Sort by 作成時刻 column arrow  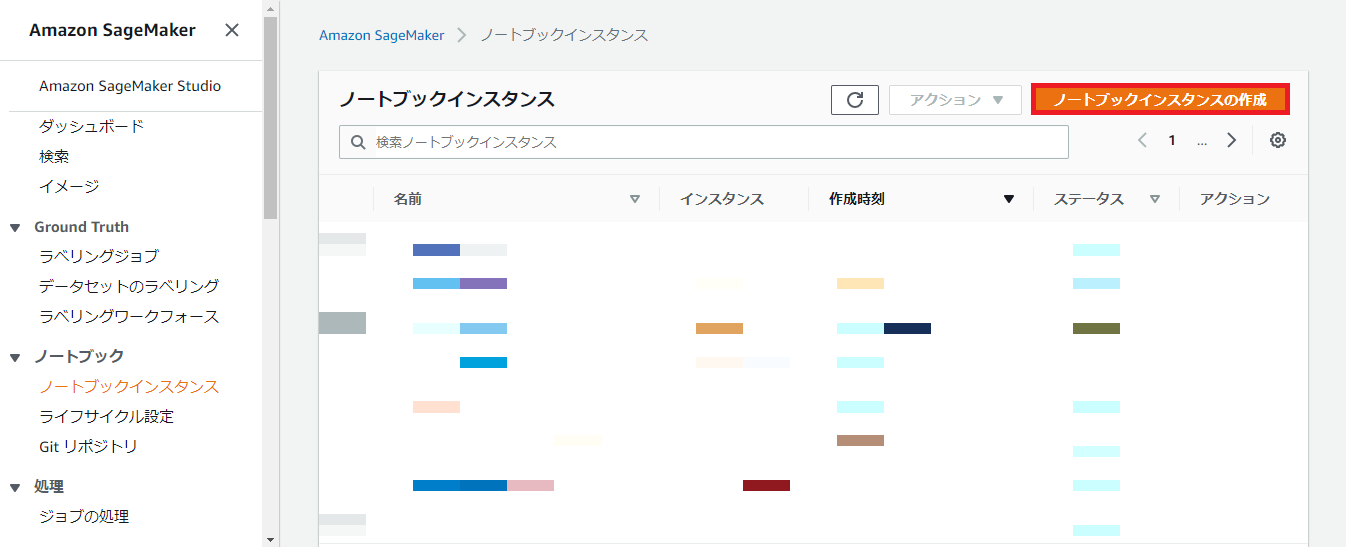coord(1009,199)
